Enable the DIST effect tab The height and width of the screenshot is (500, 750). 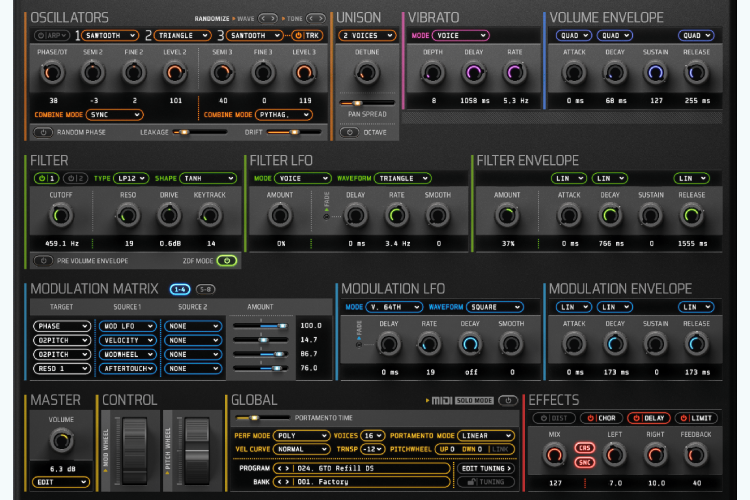(x=554, y=418)
